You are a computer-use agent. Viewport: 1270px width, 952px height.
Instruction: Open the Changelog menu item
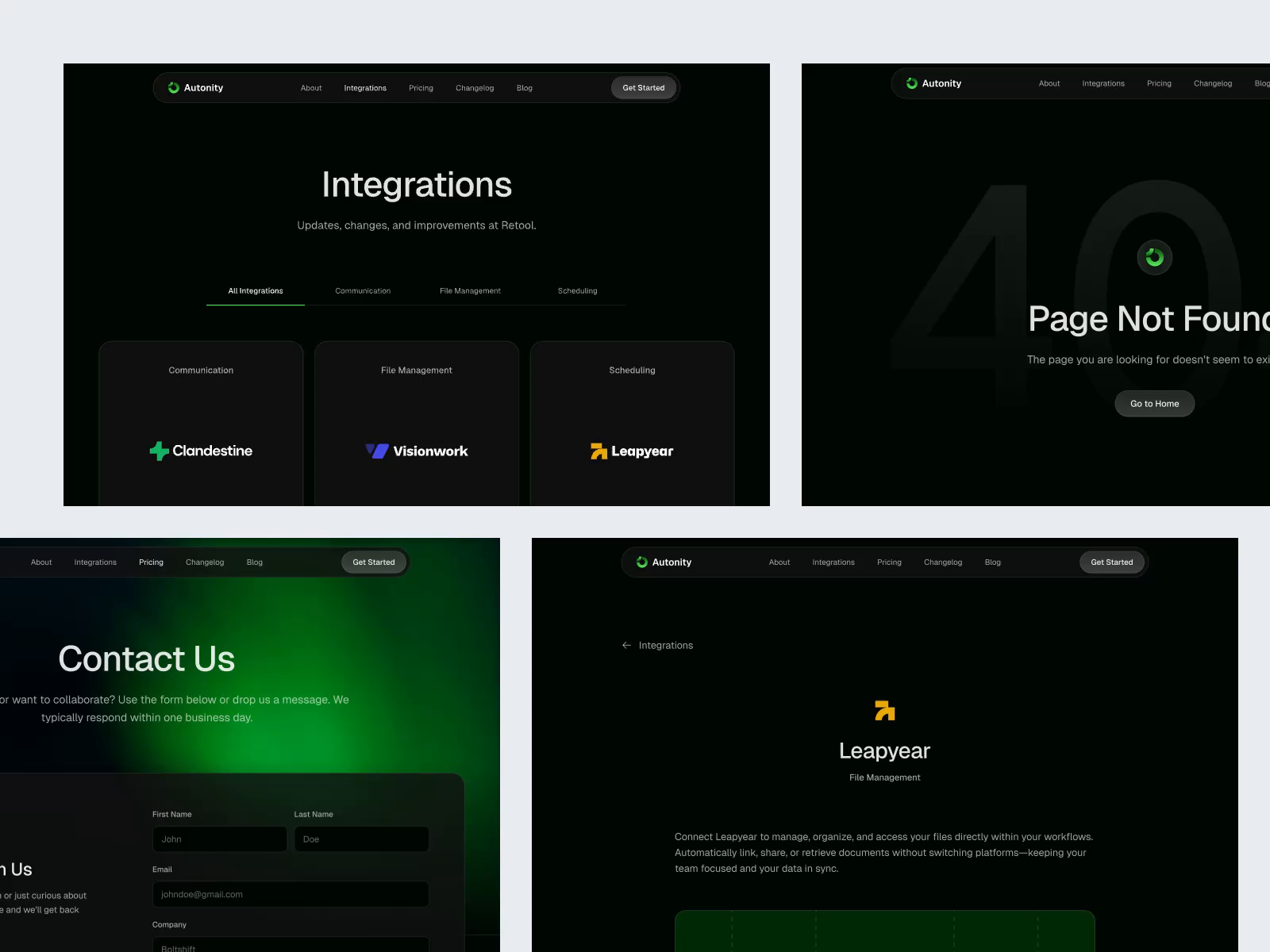tap(474, 88)
